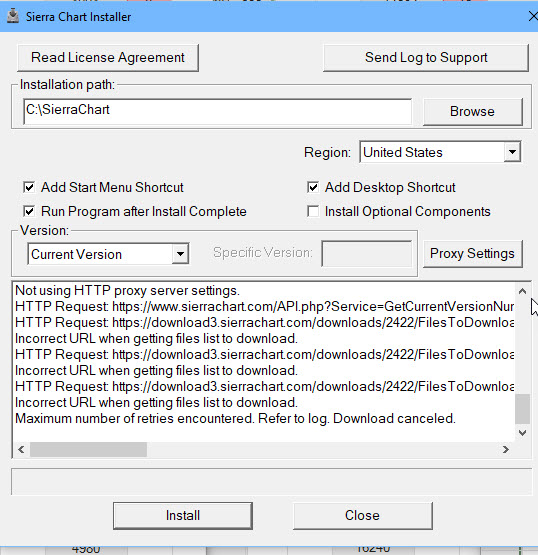Uncheck Run Program after Install Complete
The width and height of the screenshot is (538, 555).
click(29, 211)
